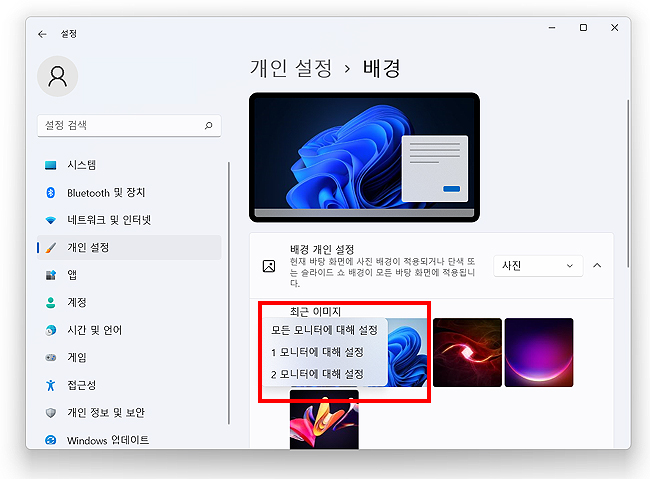Minimize the 설정 window

tap(552, 28)
